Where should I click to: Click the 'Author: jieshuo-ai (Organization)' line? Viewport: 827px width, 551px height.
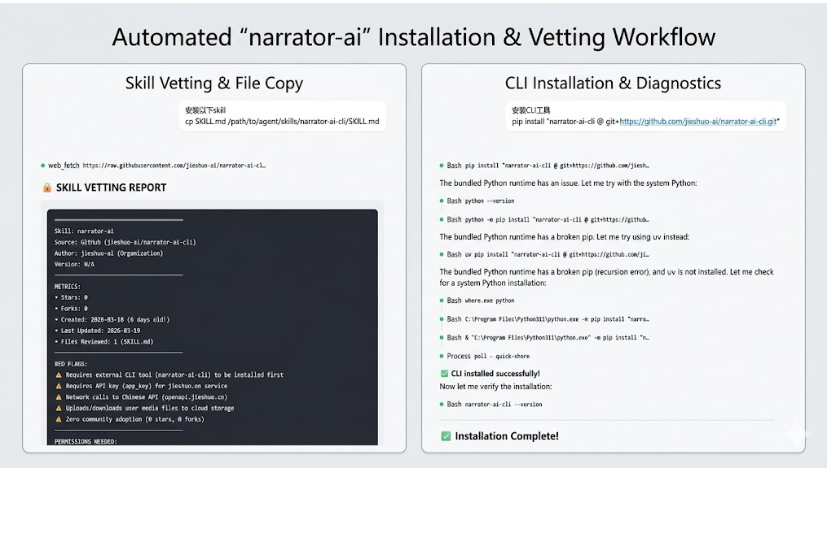(x=109, y=253)
